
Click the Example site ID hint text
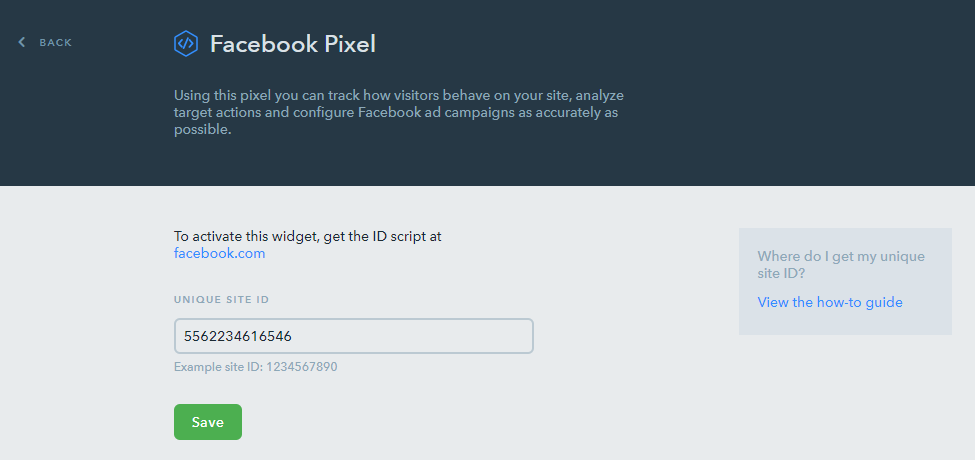point(256,367)
